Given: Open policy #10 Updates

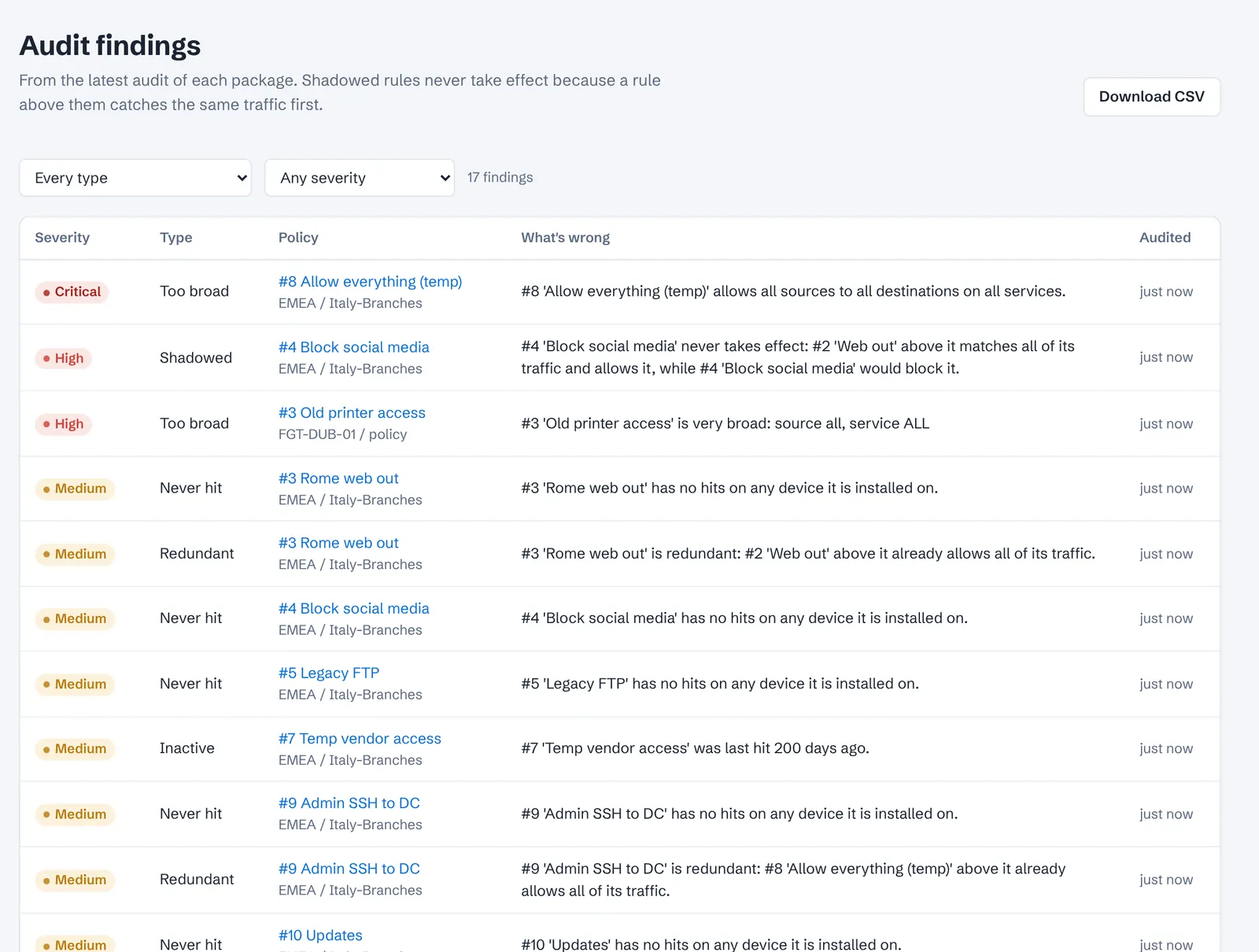Looking at the screenshot, I should (320, 935).
